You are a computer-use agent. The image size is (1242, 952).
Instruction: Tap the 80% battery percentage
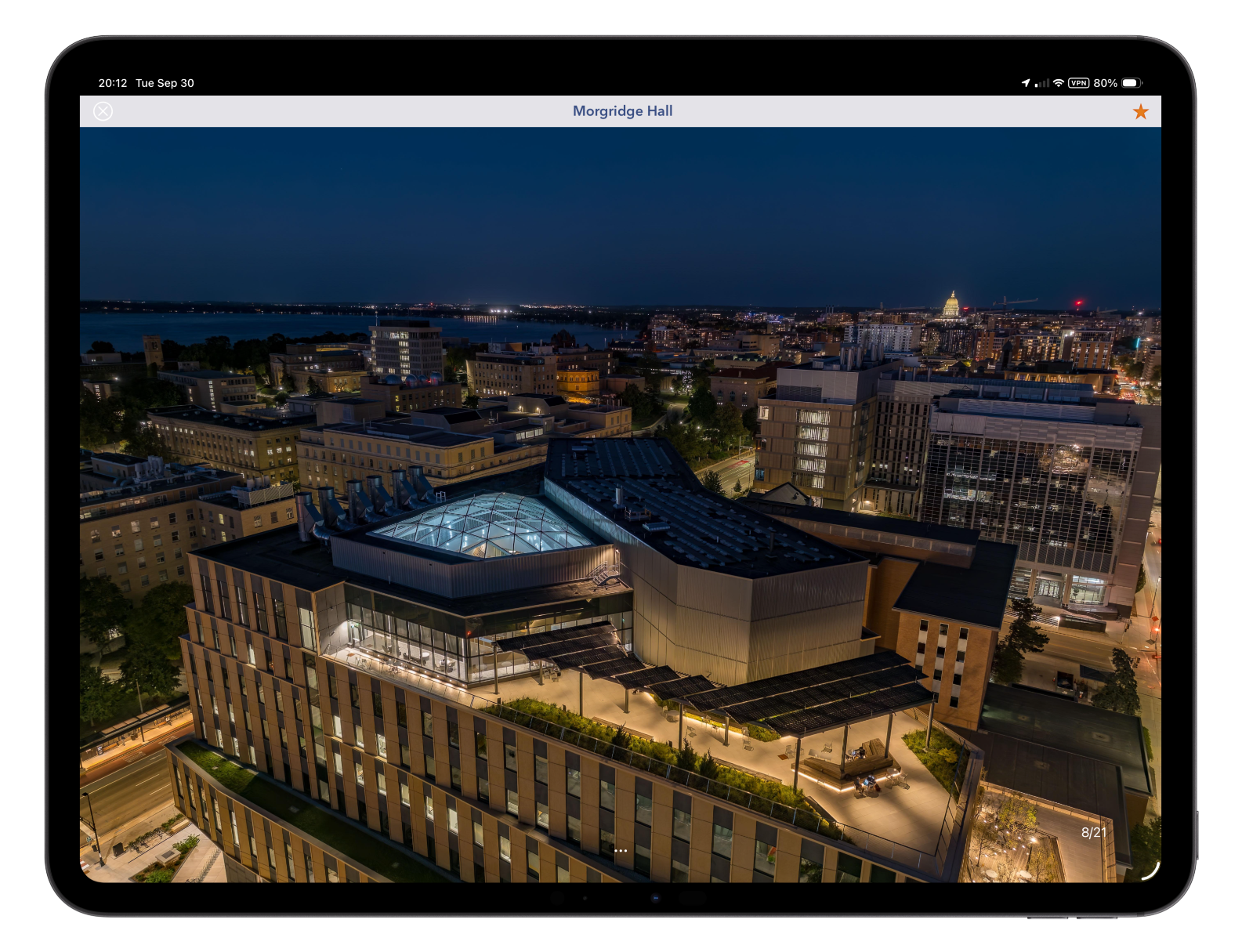tap(1105, 83)
